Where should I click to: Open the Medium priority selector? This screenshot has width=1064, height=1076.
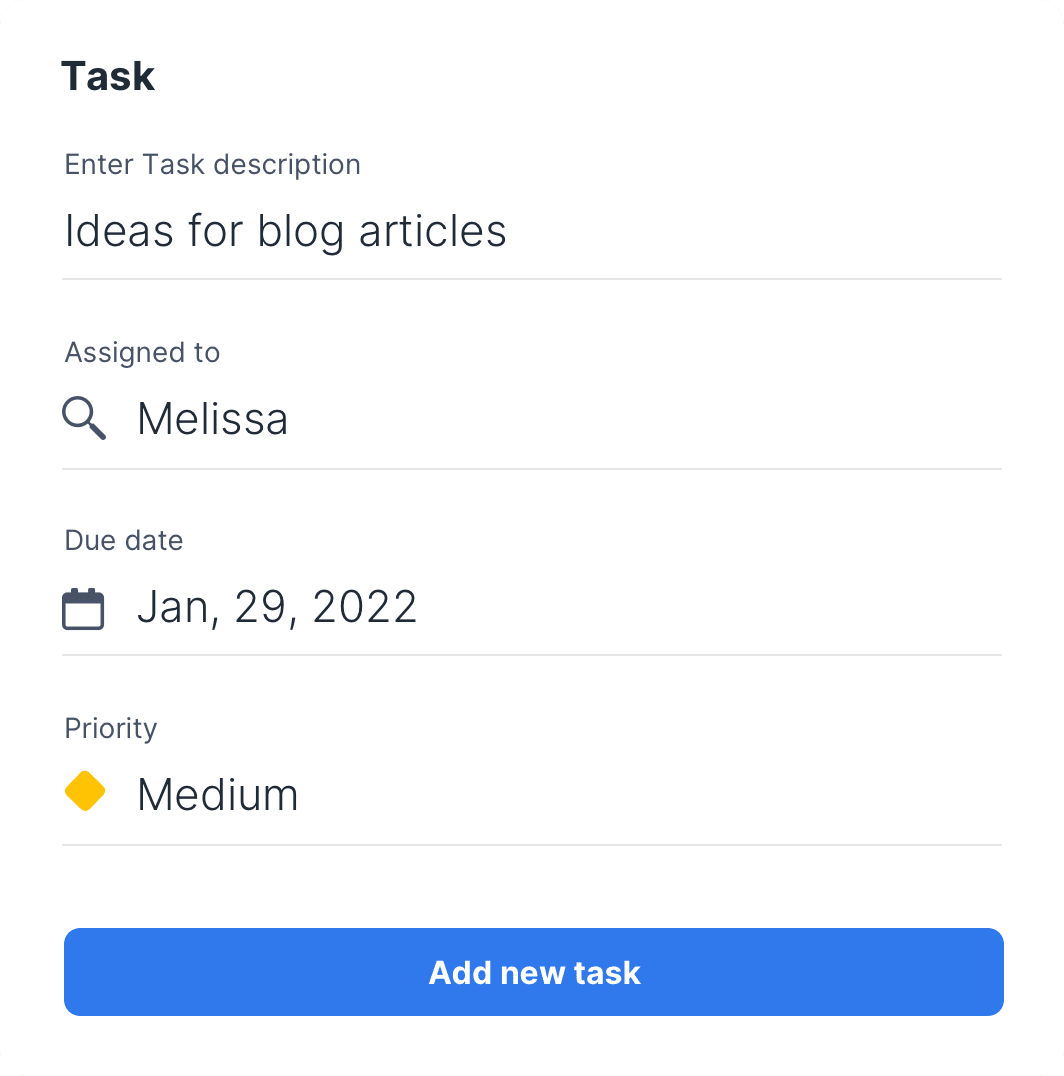pyautogui.click(x=218, y=794)
